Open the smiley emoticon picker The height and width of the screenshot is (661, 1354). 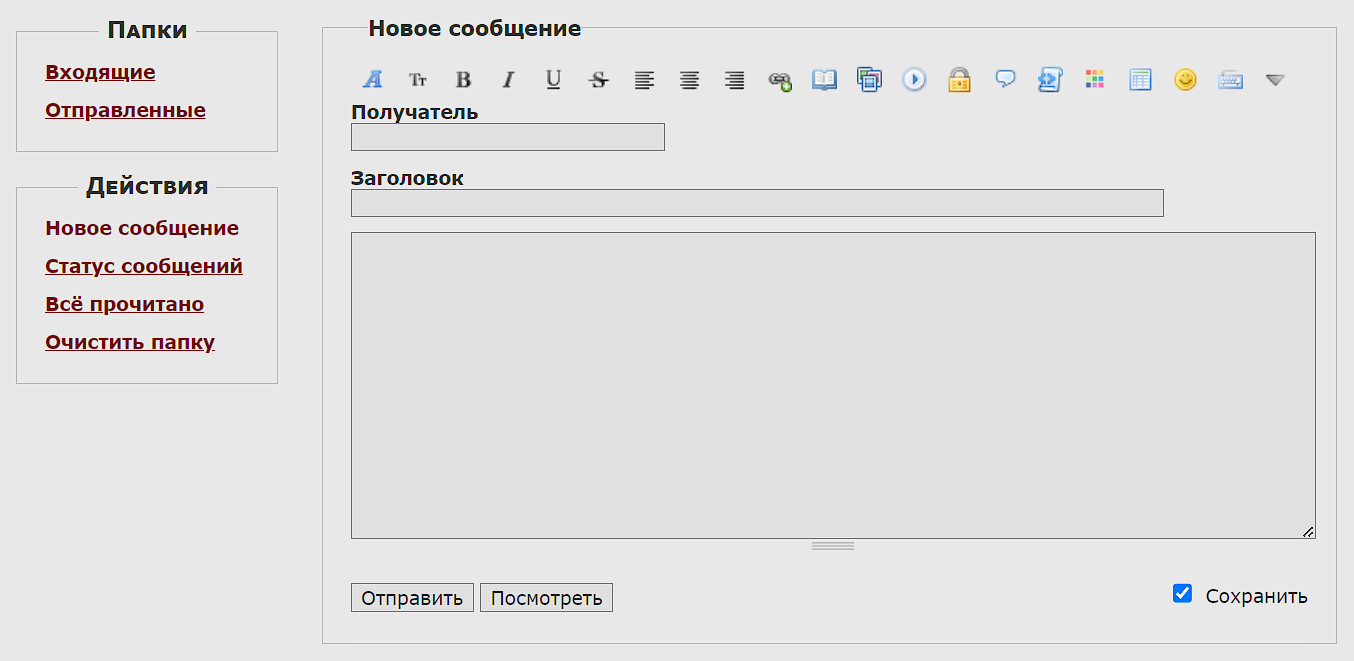tap(1185, 80)
